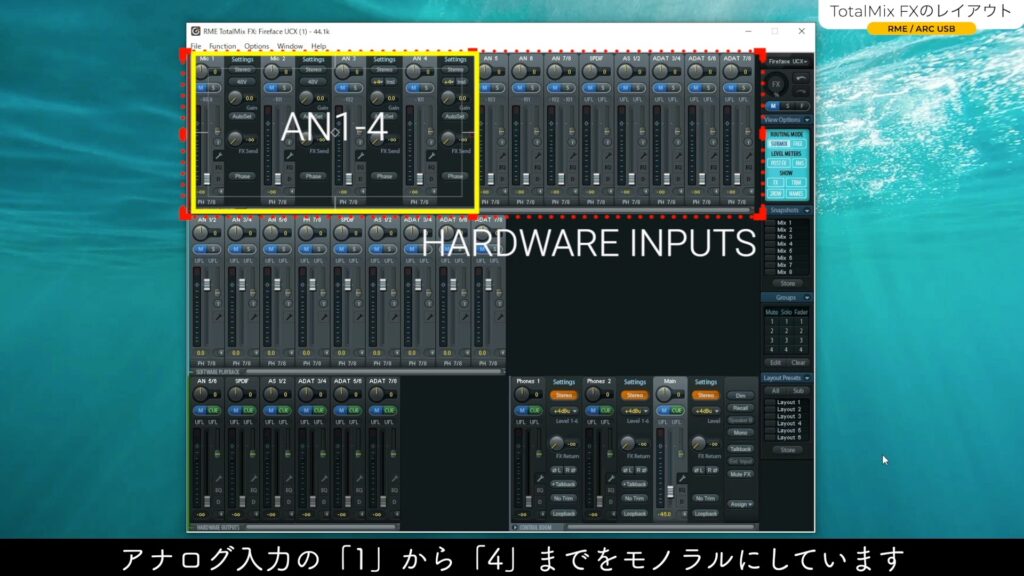1024x576 pixels.
Task: Mute the Mic 1 input channel
Action: pos(201,88)
